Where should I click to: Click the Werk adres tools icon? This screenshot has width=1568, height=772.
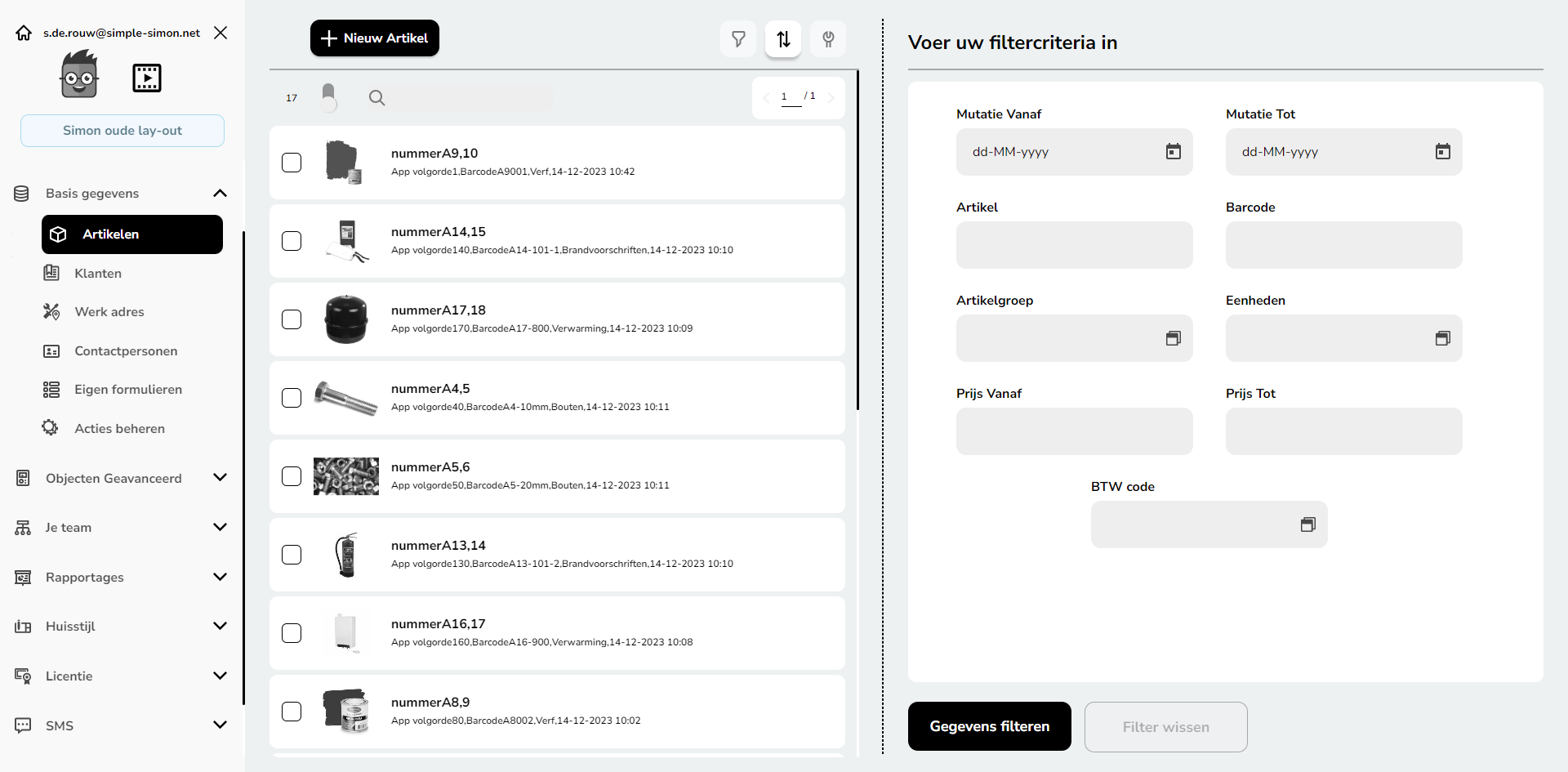[51, 311]
